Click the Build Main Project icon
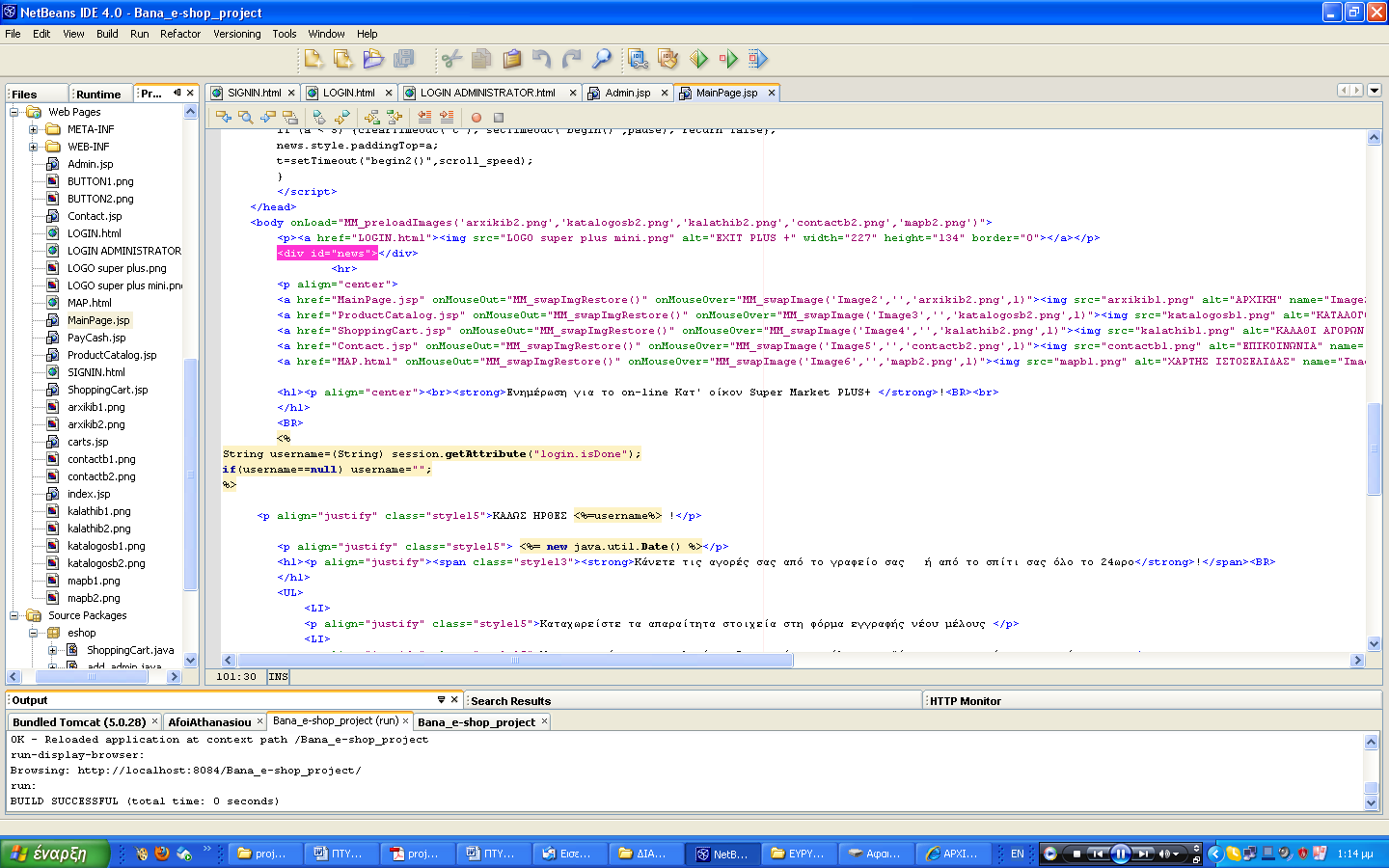Screen dimensions: 1389x868 638,59
